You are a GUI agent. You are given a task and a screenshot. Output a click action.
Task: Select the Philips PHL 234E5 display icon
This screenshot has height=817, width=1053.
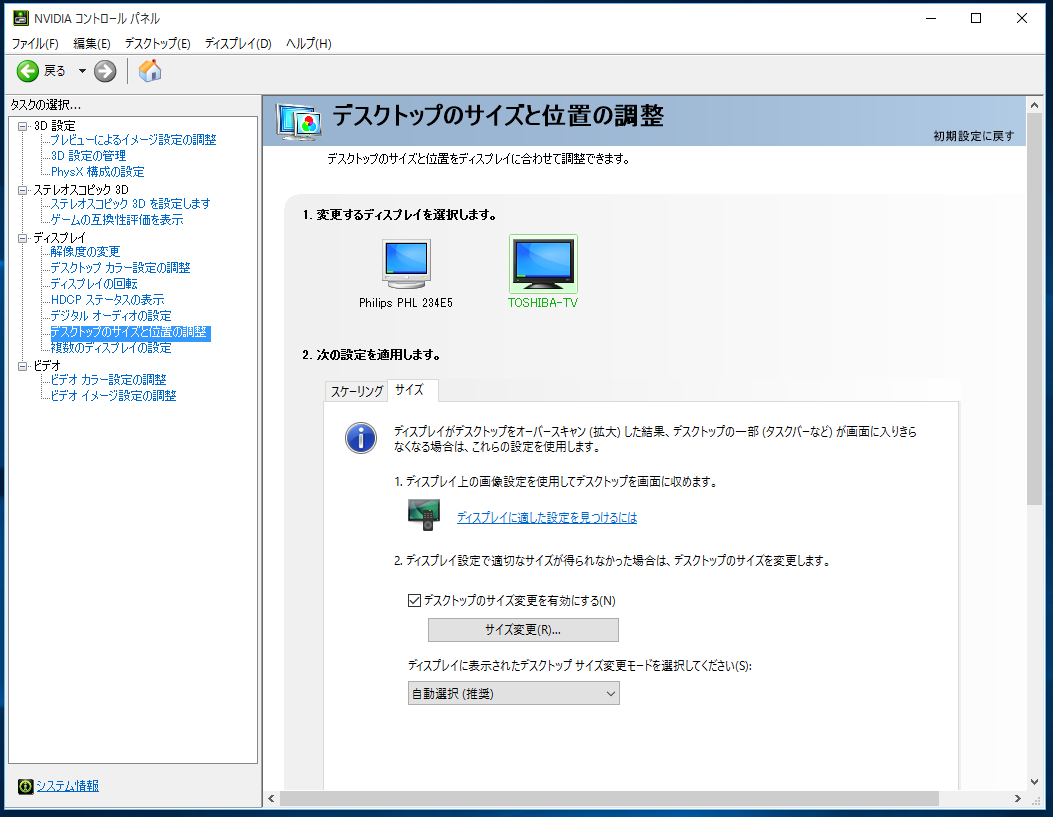click(x=406, y=265)
